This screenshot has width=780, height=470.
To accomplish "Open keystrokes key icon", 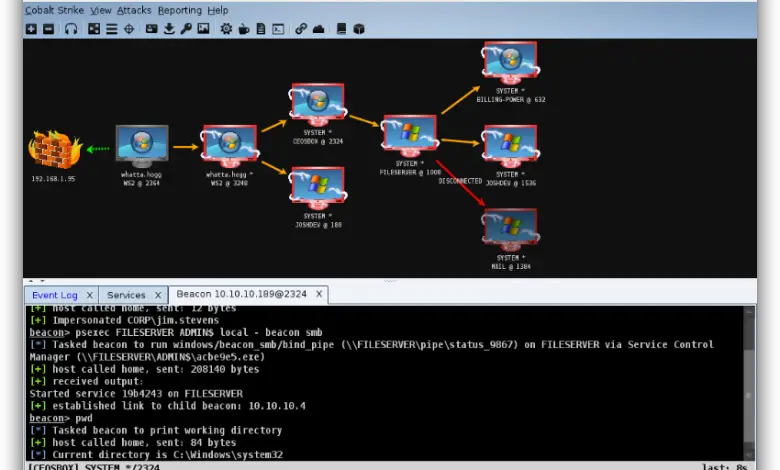I will coord(186,29).
